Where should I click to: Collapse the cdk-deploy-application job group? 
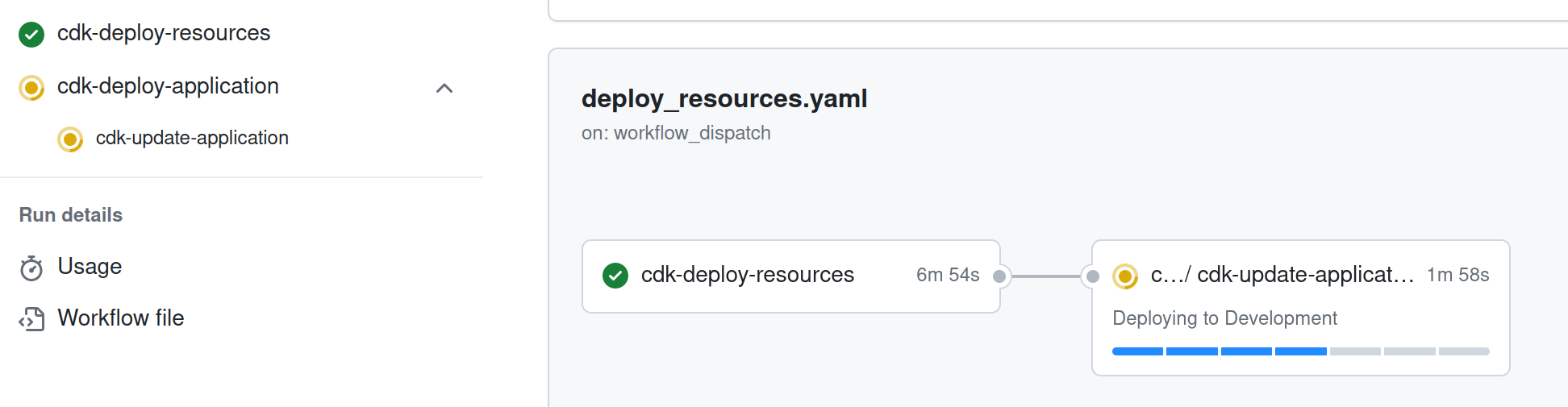tap(444, 88)
